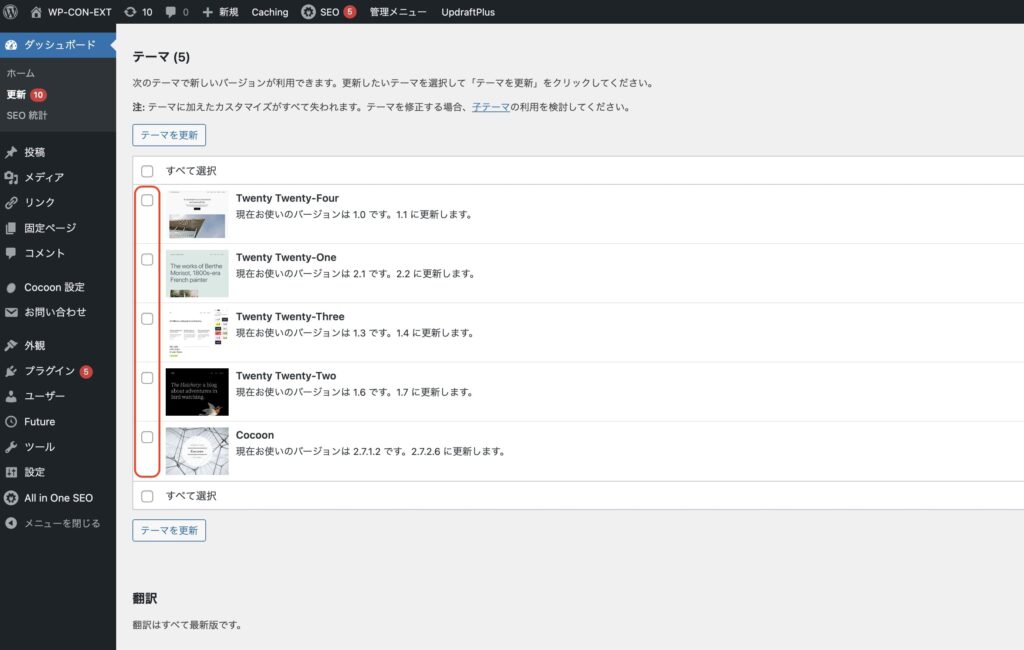Image resolution: width=1024 pixels, height=650 pixels.
Task: Open the メディア (Media) sidebar menu
Action: pos(43,177)
